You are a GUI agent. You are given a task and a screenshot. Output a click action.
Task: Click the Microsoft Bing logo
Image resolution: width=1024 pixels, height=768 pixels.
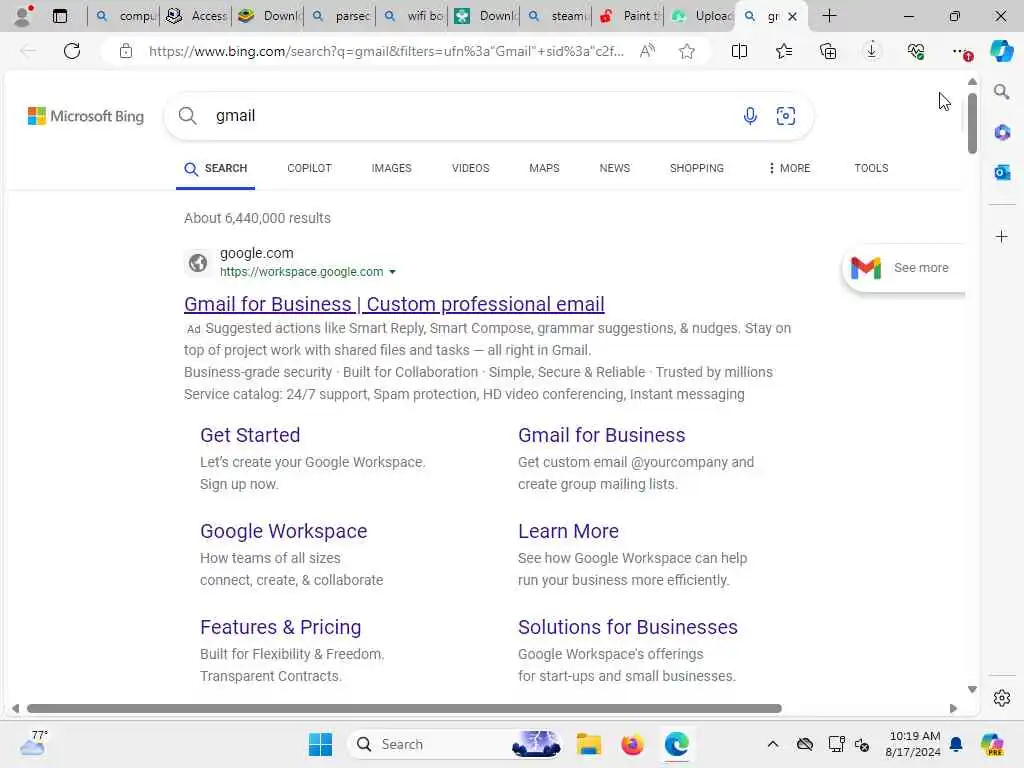click(86, 116)
